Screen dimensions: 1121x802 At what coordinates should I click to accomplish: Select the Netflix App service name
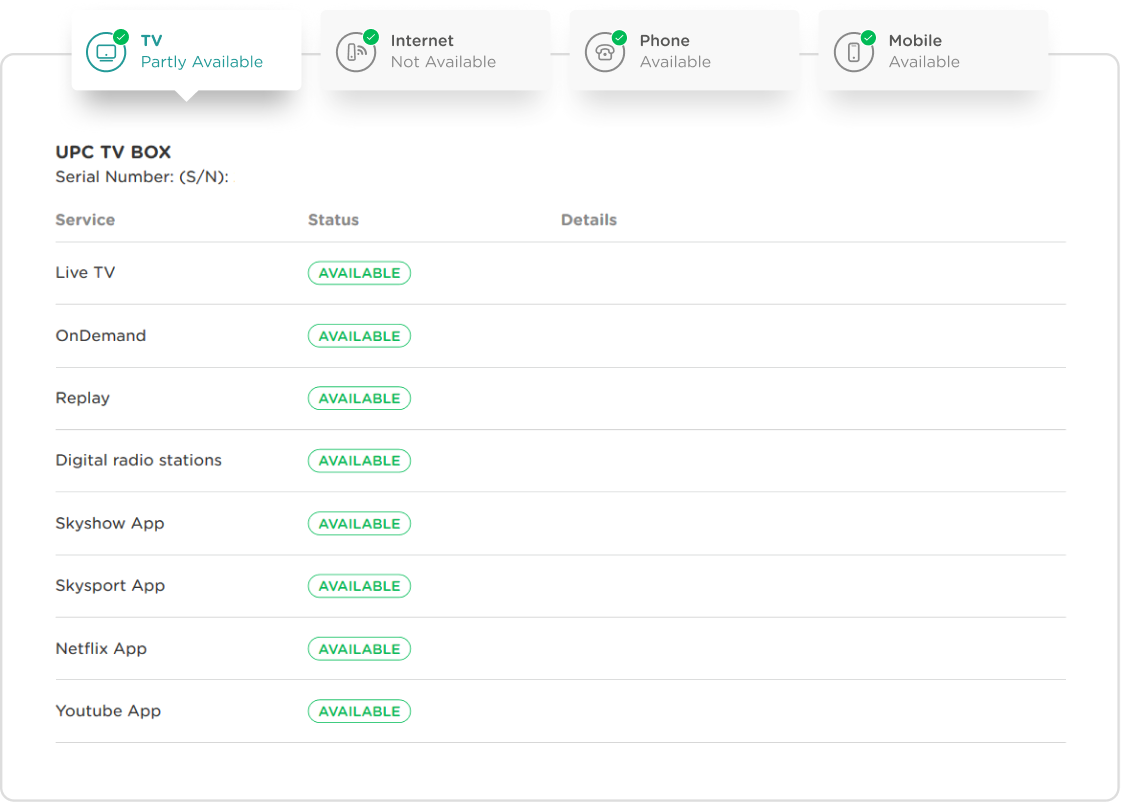pos(101,649)
